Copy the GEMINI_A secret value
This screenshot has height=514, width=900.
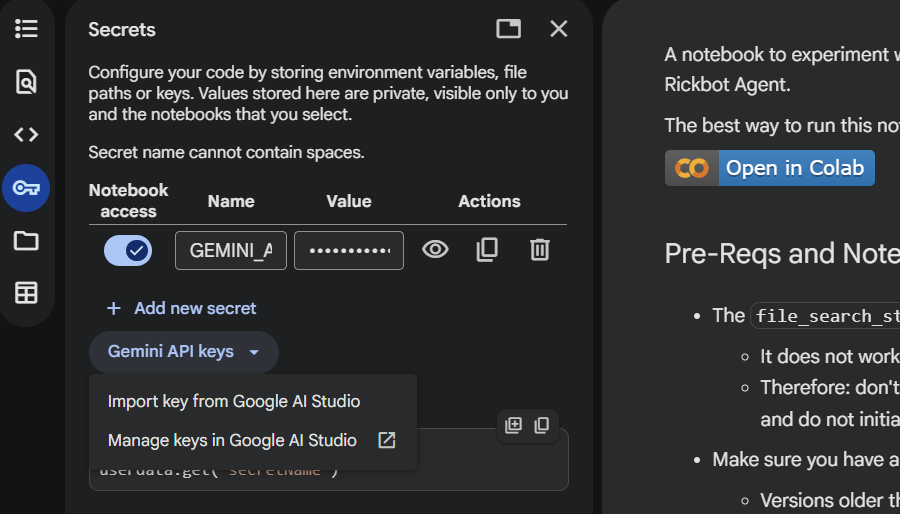click(x=487, y=250)
